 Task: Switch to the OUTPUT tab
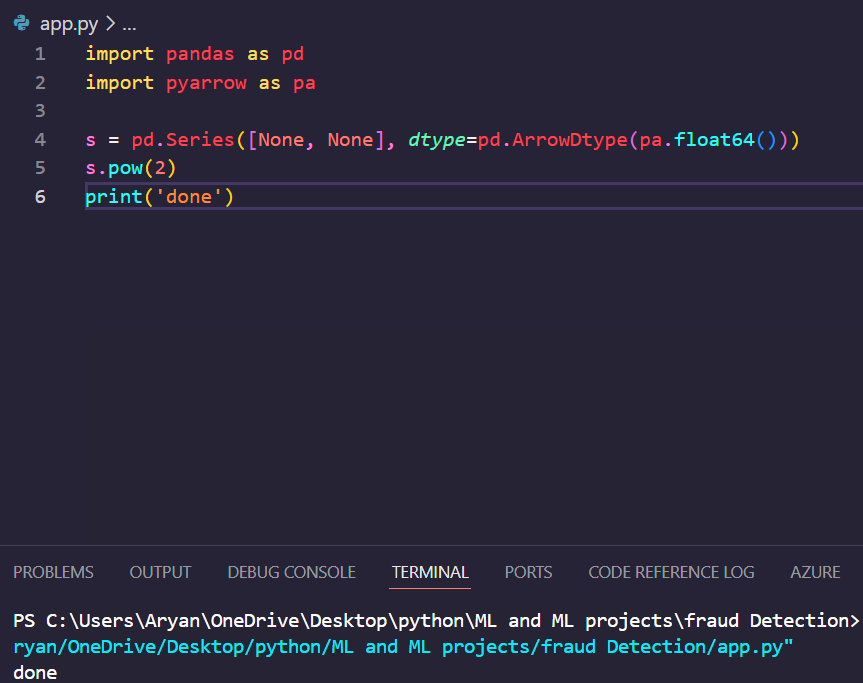point(160,572)
